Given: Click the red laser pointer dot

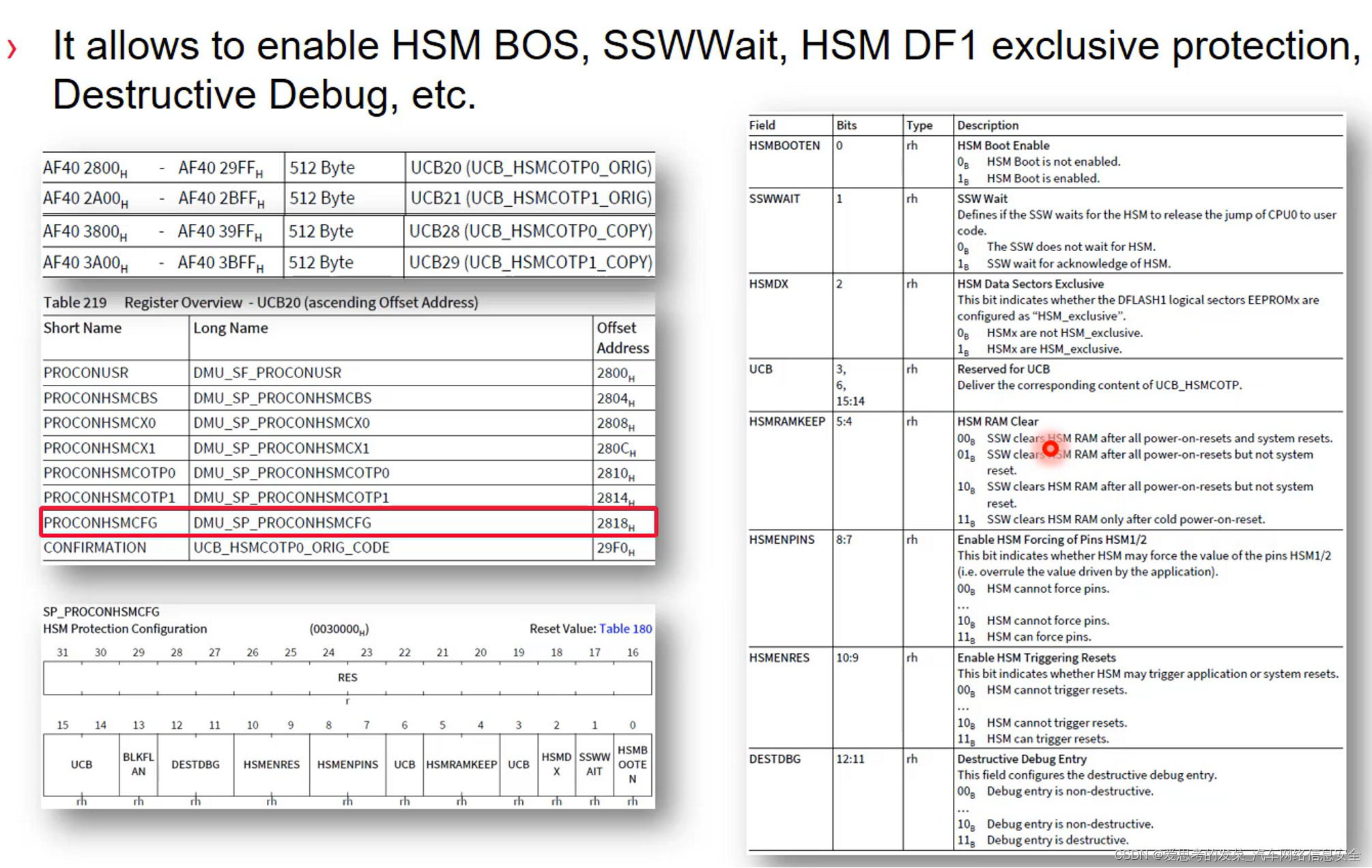Looking at the screenshot, I should pos(1051,448).
